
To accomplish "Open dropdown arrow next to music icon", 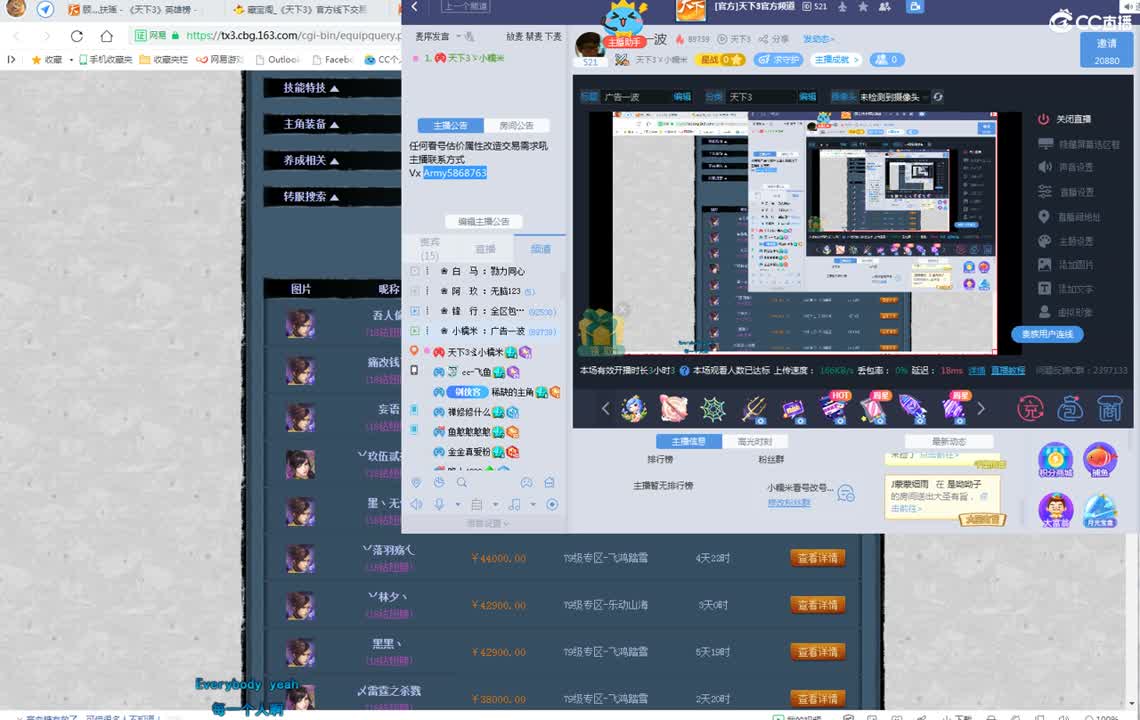I will pos(533,504).
